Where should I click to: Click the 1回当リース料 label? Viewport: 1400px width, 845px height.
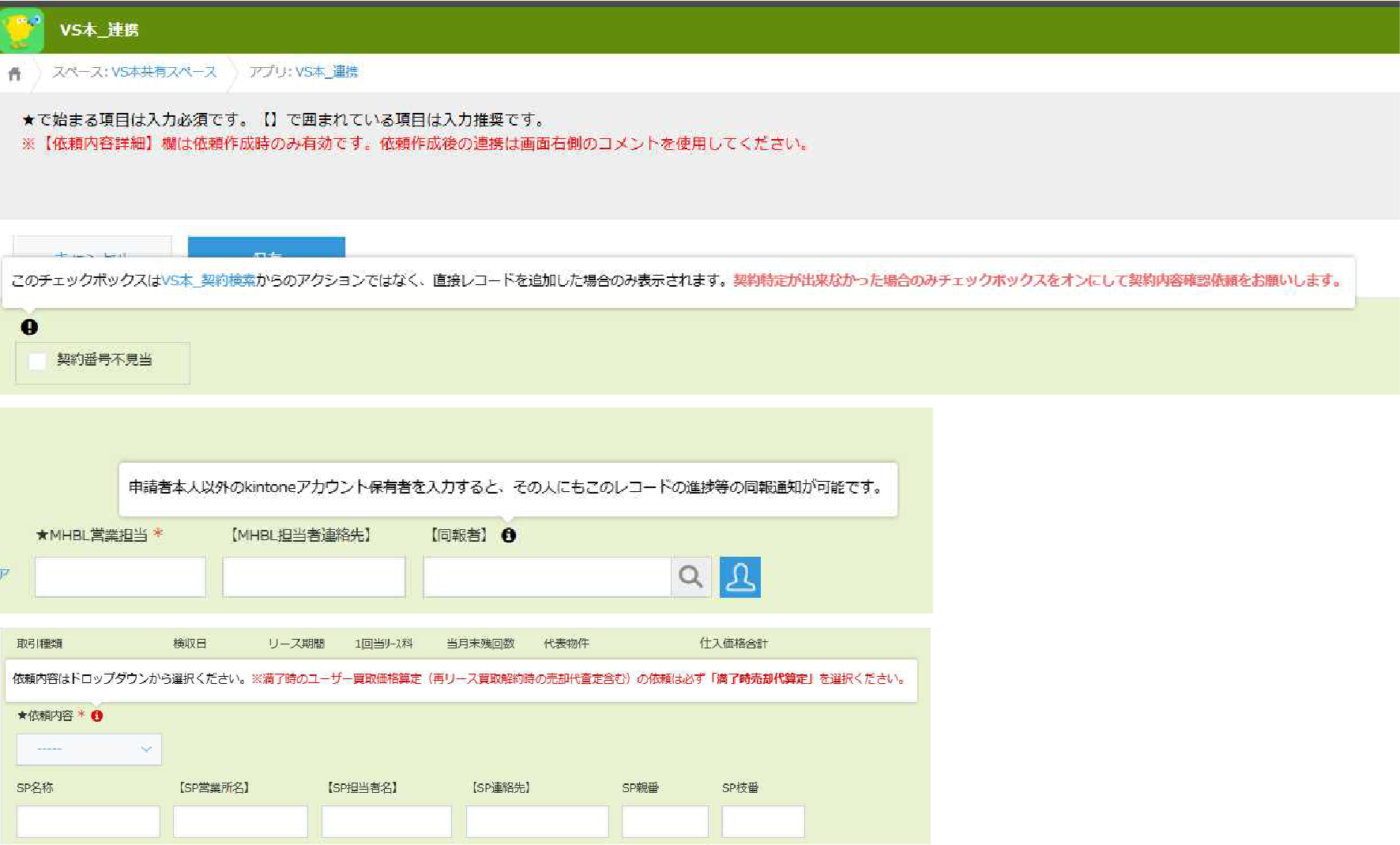click(x=384, y=644)
